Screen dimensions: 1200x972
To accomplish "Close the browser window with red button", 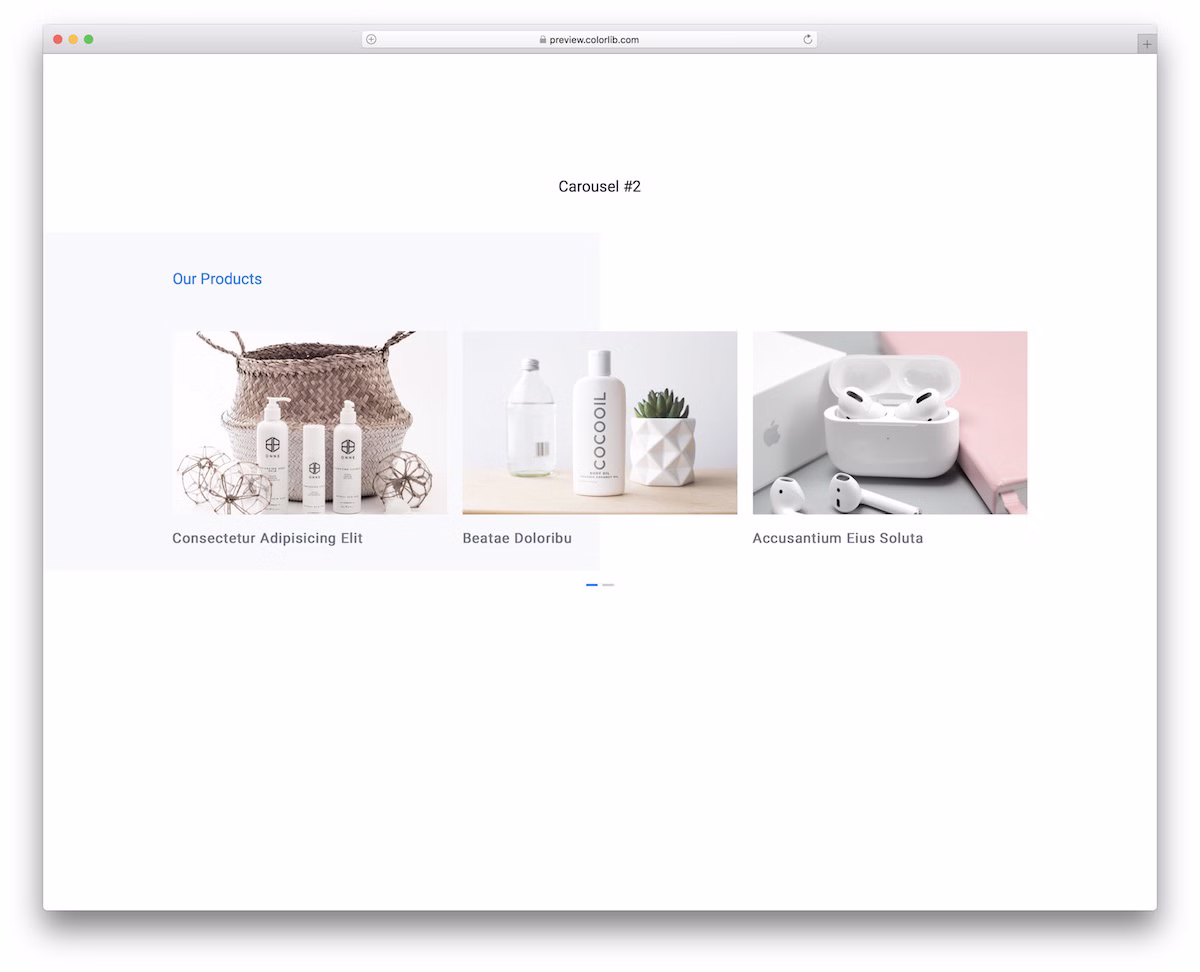I will 58,39.
